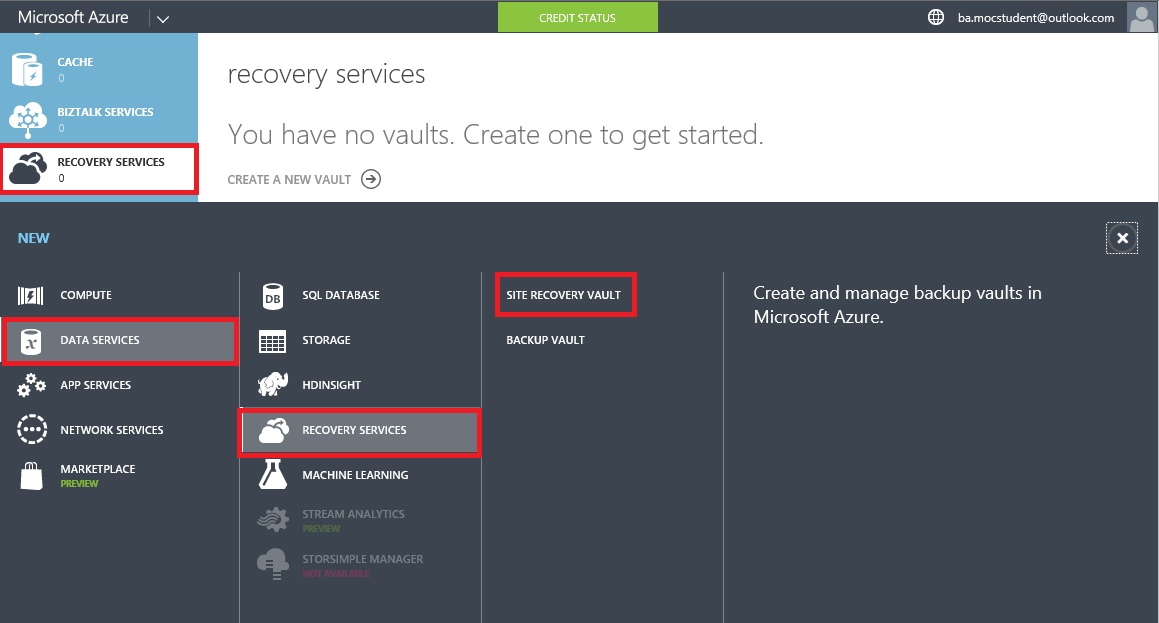1159x623 pixels.
Task: Click the App Services gears icon
Action: (x=31, y=385)
